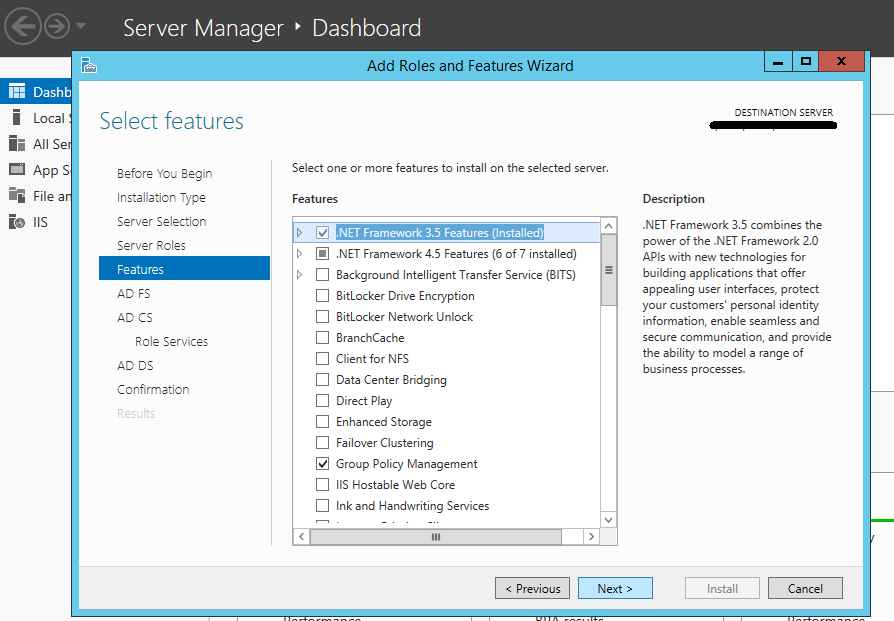894x621 pixels.
Task: Go to AD CS step
Action: pos(135,317)
